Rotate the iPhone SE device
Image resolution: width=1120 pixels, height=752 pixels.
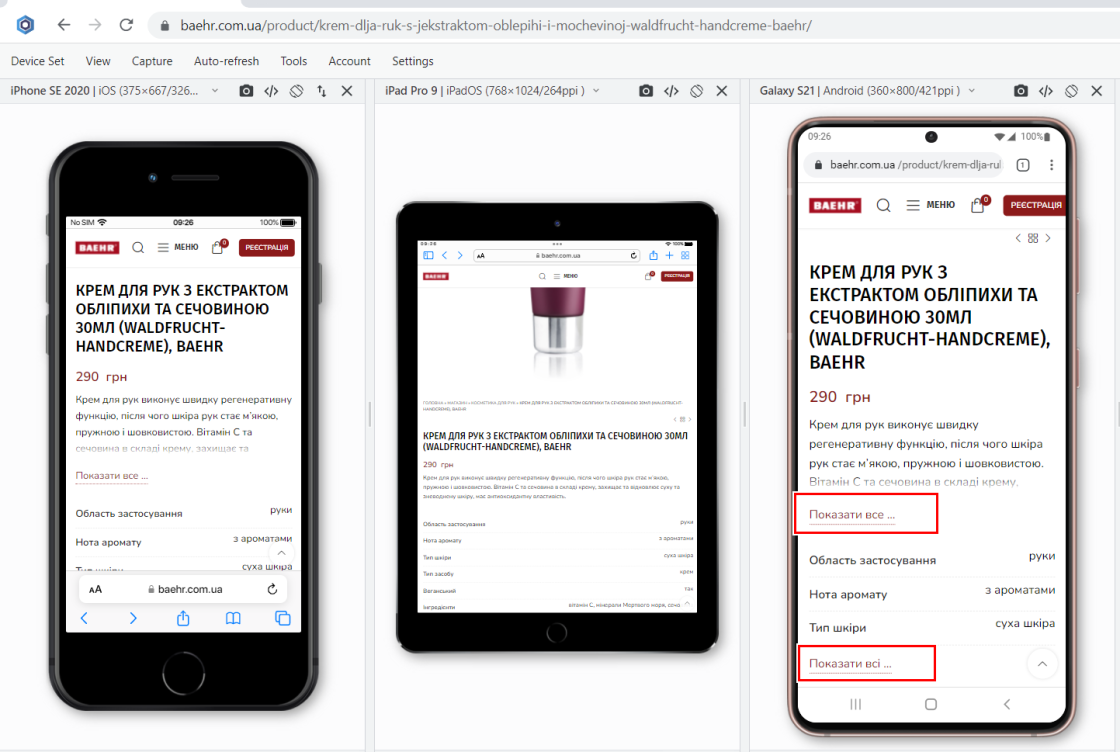pos(296,91)
